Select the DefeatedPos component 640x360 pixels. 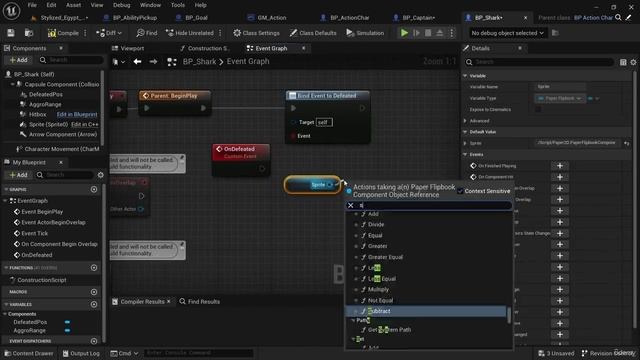tap(46, 94)
